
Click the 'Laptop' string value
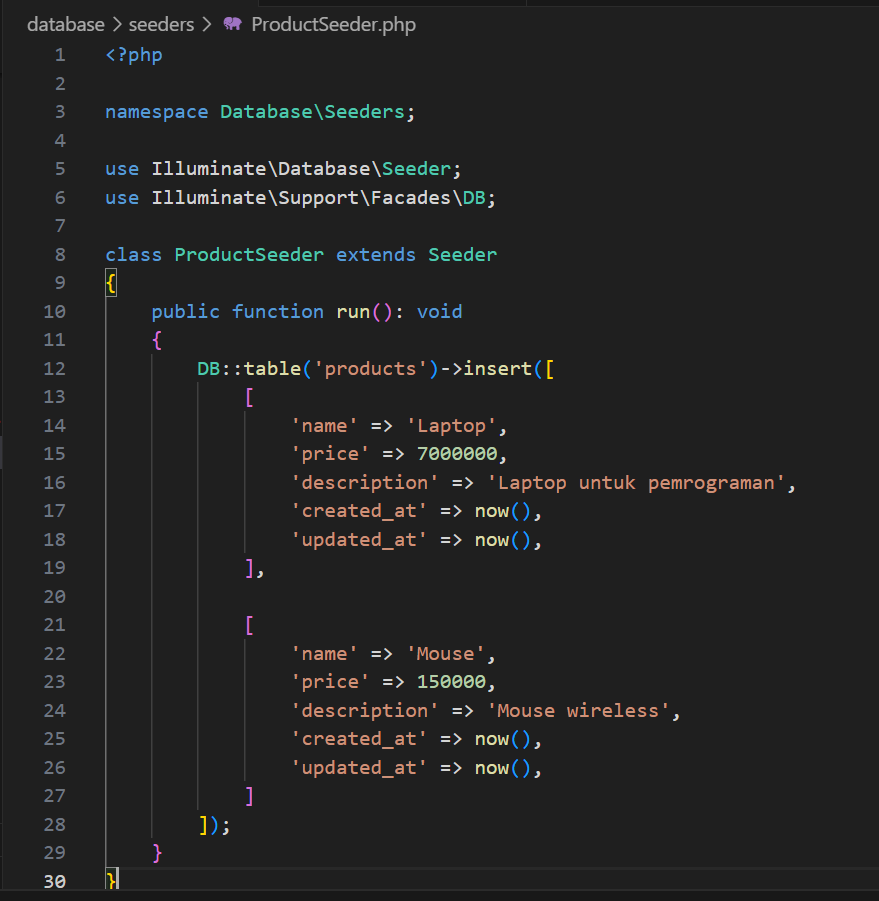point(452,426)
